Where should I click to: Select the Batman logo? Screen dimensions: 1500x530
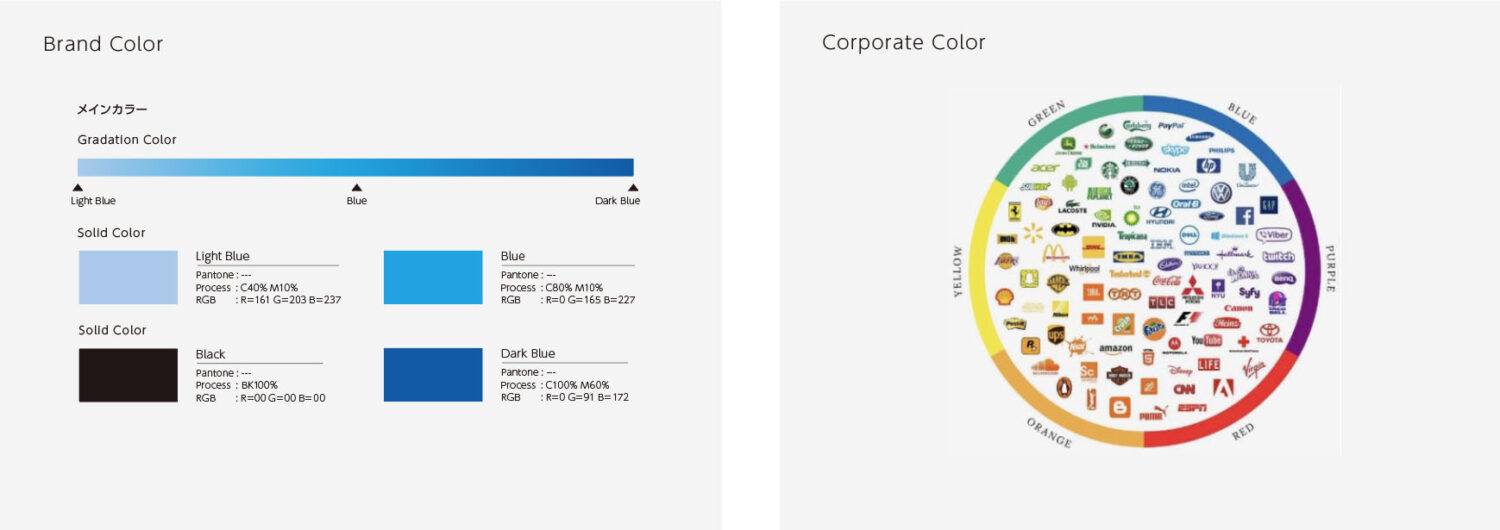point(1065,229)
